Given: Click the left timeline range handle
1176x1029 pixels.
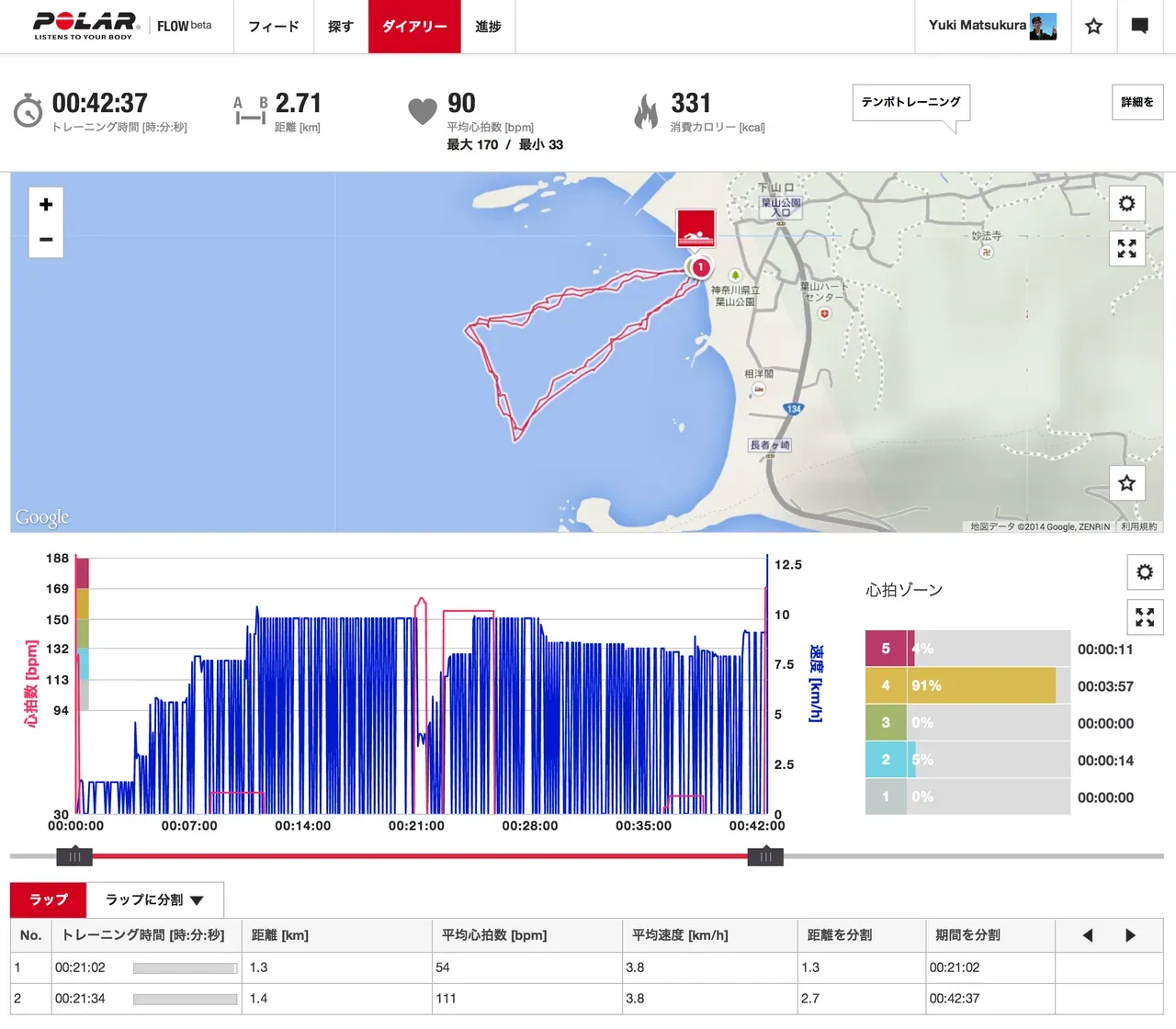Looking at the screenshot, I should (74, 857).
